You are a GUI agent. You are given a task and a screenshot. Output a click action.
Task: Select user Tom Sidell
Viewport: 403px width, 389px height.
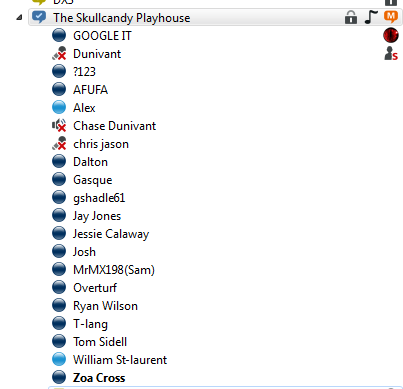100,342
